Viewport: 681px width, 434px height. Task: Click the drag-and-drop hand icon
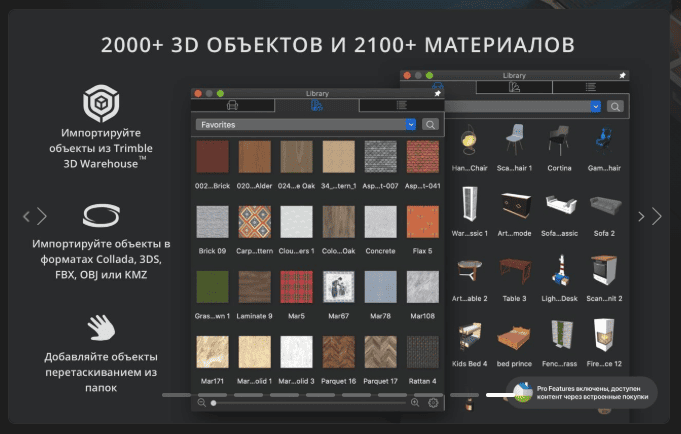(101, 328)
